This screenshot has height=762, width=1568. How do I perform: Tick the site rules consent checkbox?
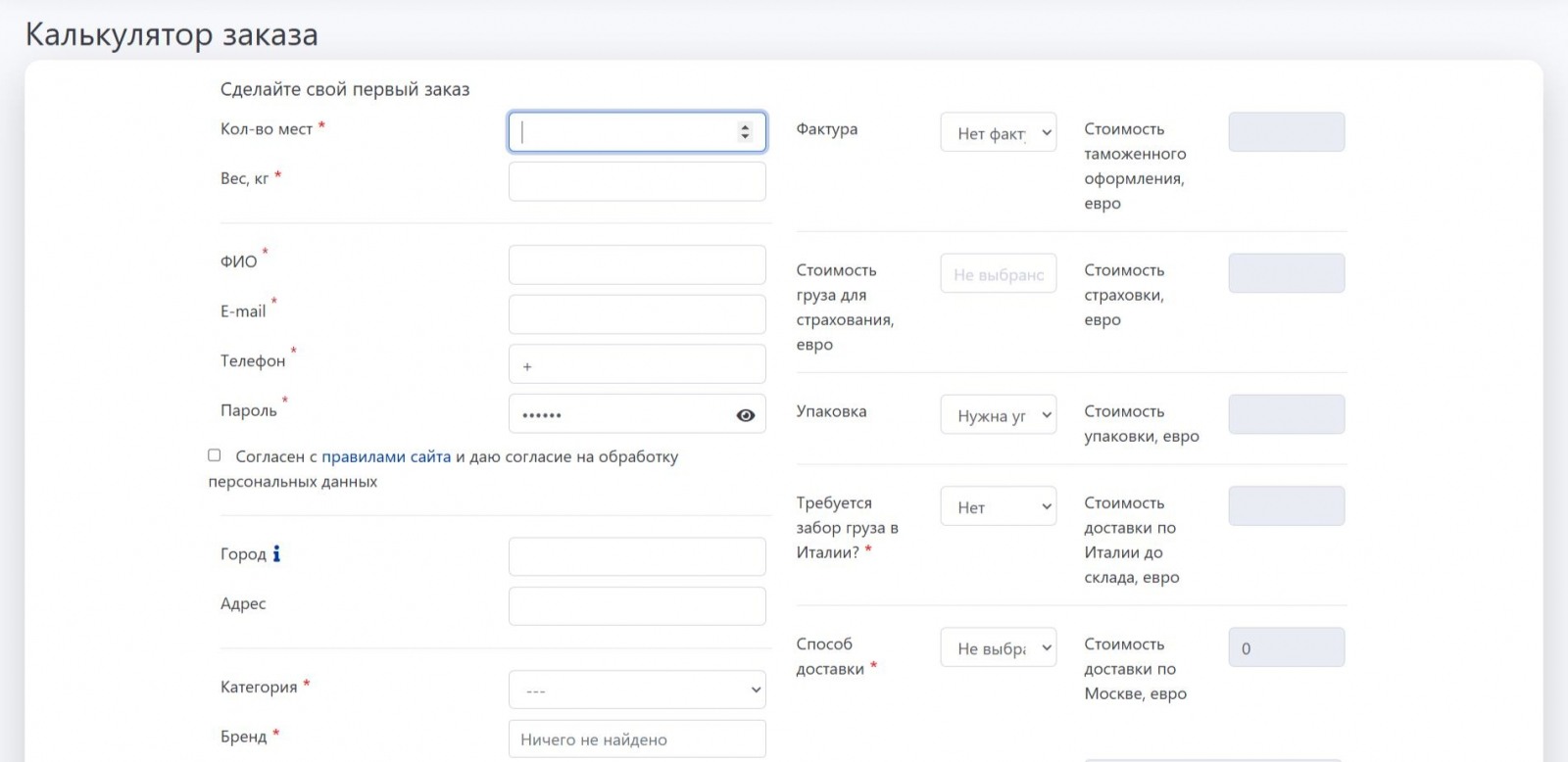(x=215, y=455)
